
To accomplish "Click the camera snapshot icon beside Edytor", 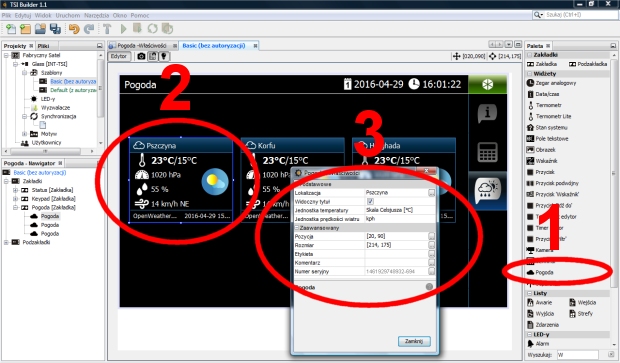I will 141,57.
